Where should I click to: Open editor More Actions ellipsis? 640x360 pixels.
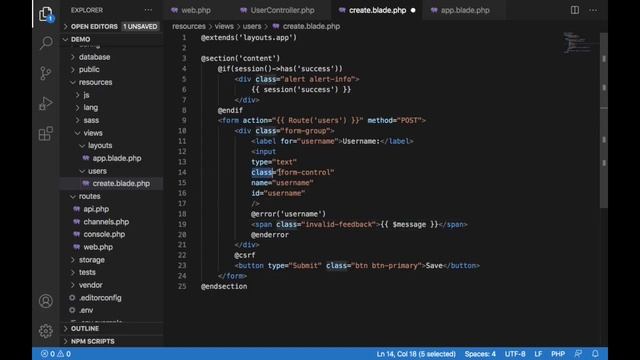pos(593,10)
